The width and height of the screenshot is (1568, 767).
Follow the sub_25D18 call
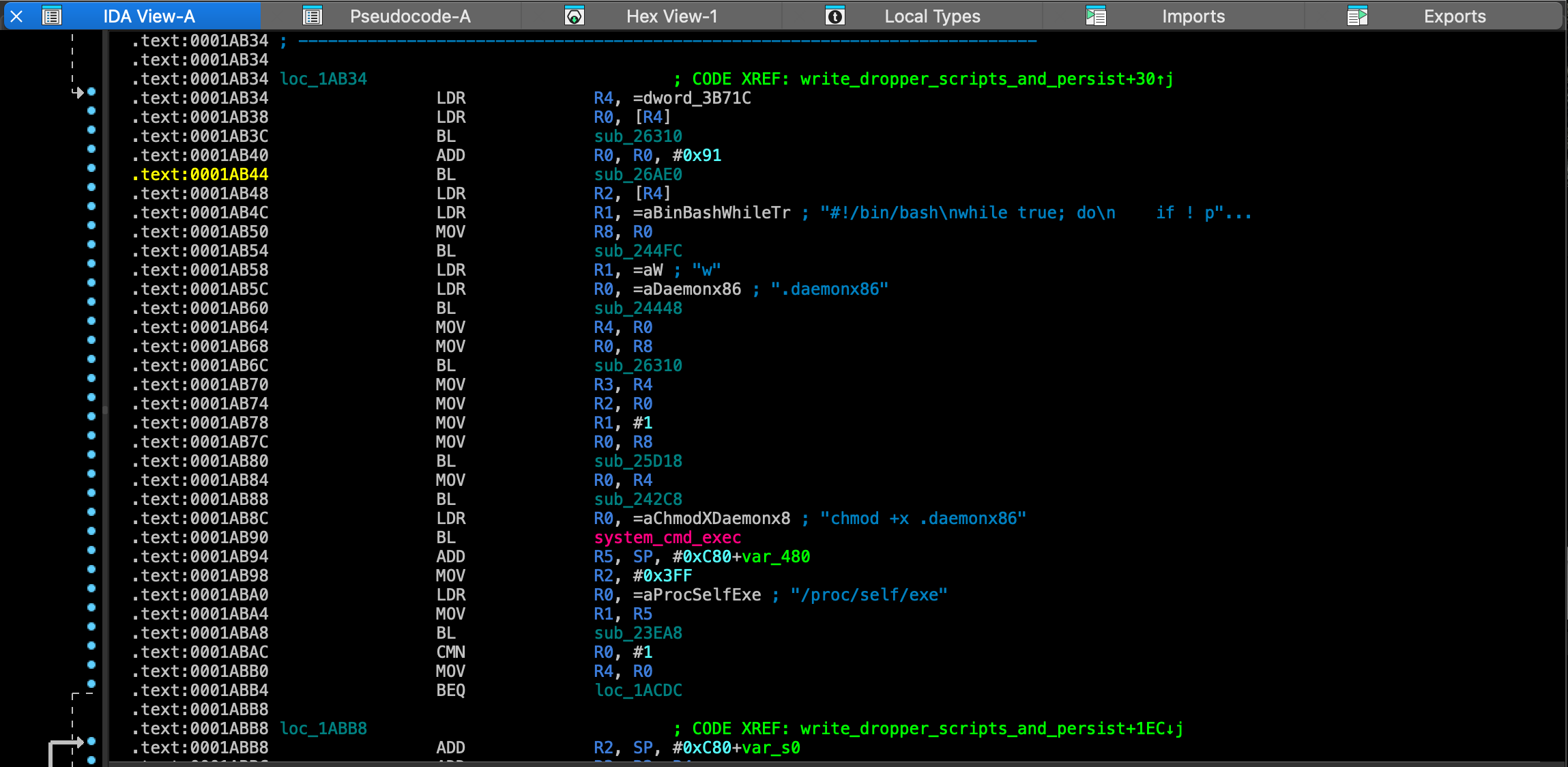tap(638, 461)
